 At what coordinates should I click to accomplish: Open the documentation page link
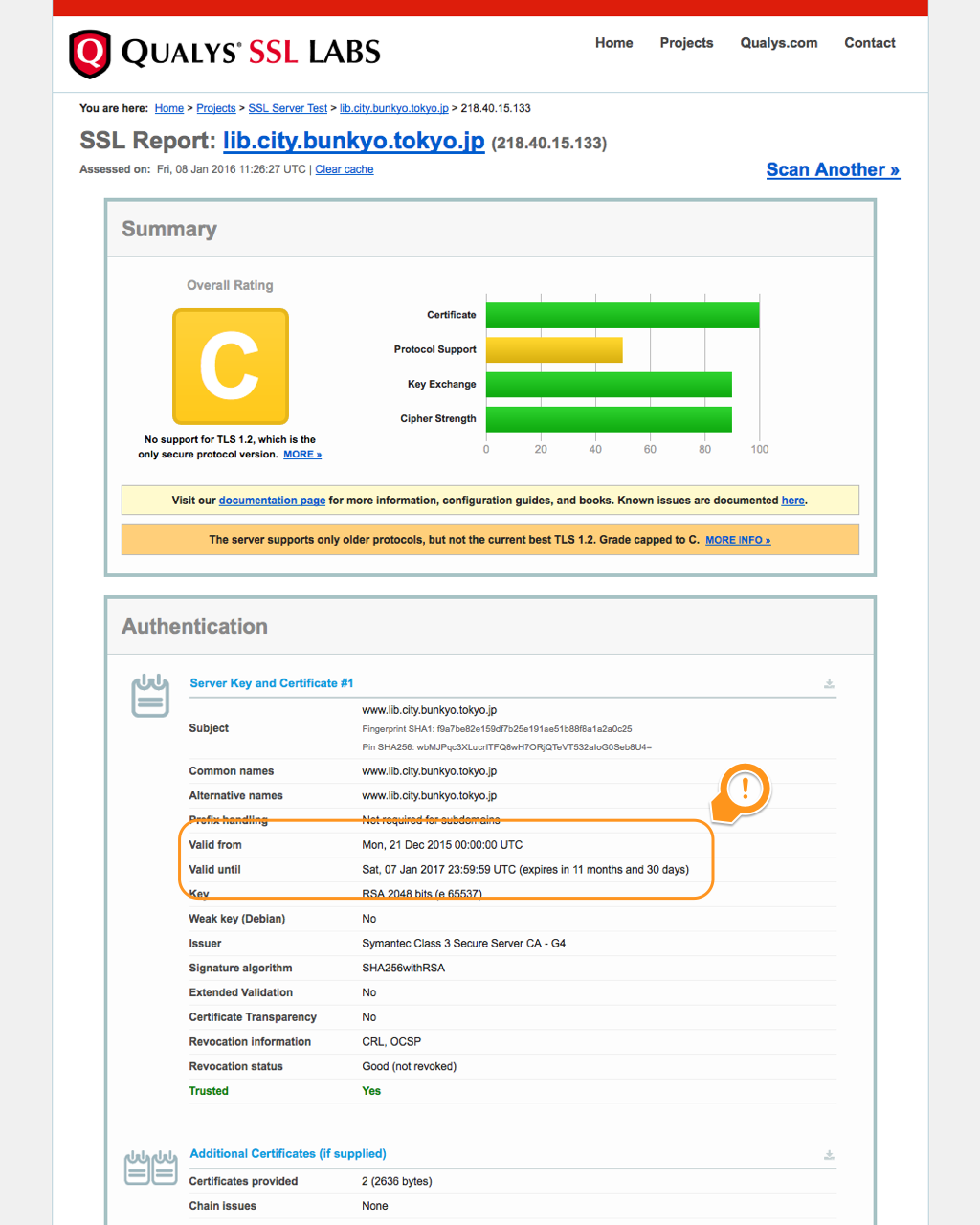(x=273, y=501)
